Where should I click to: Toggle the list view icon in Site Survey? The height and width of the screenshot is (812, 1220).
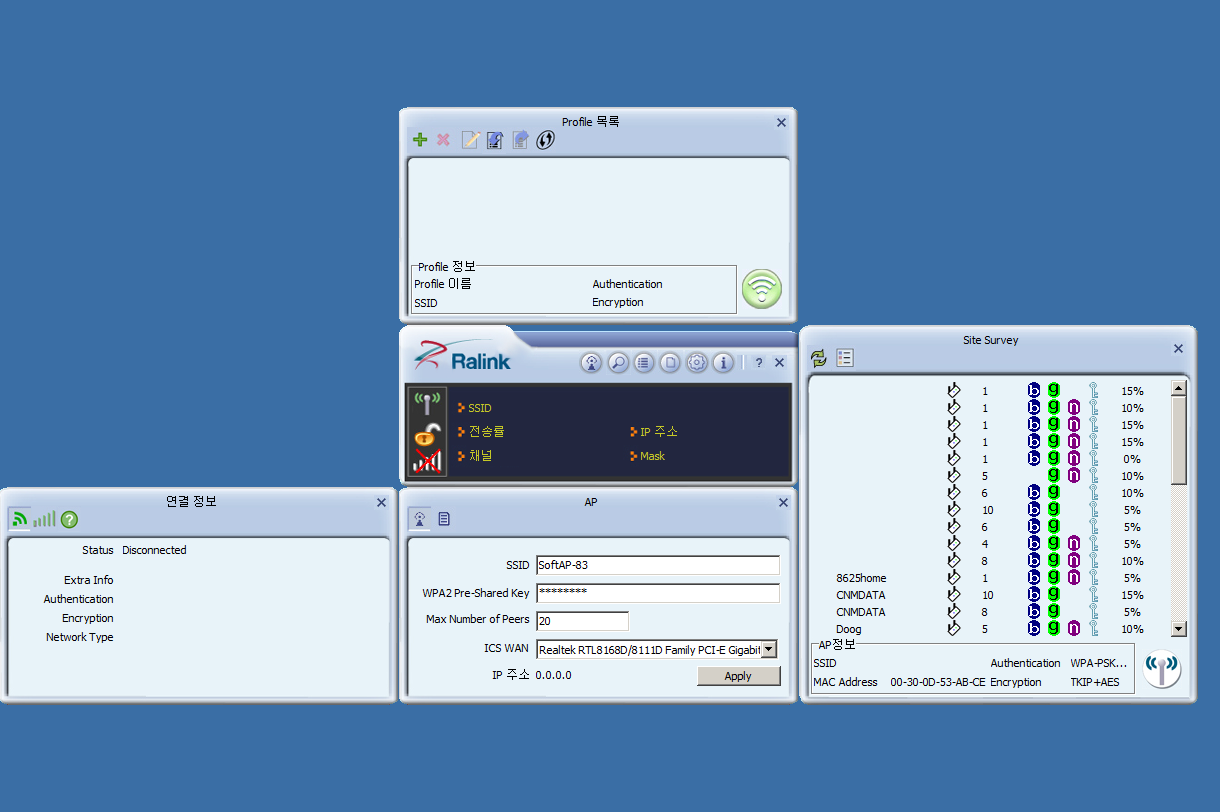coord(845,358)
